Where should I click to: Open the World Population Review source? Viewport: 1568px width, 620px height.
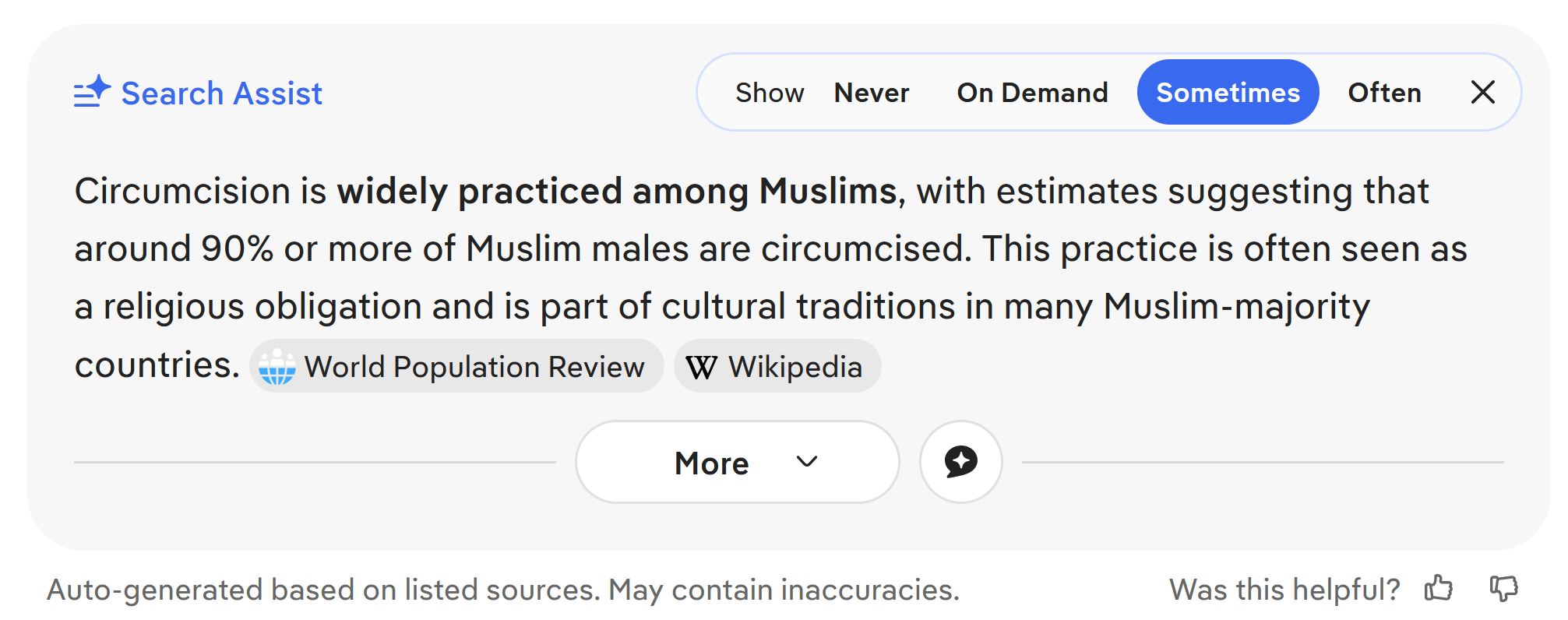click(456, 366)
